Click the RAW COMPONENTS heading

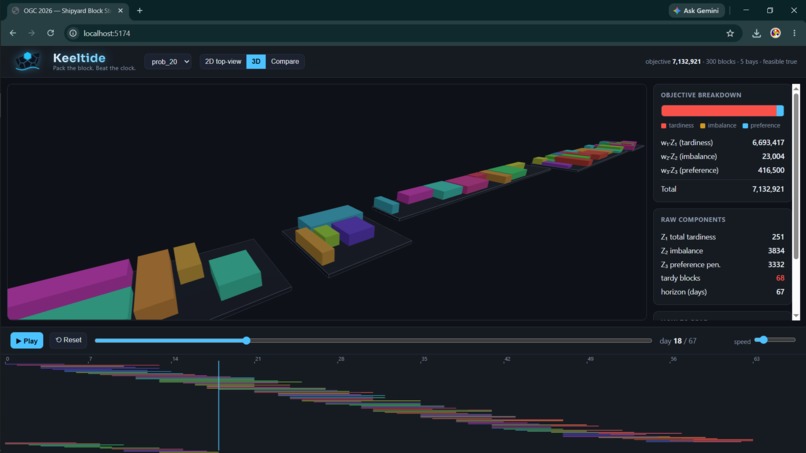(693, 220)
